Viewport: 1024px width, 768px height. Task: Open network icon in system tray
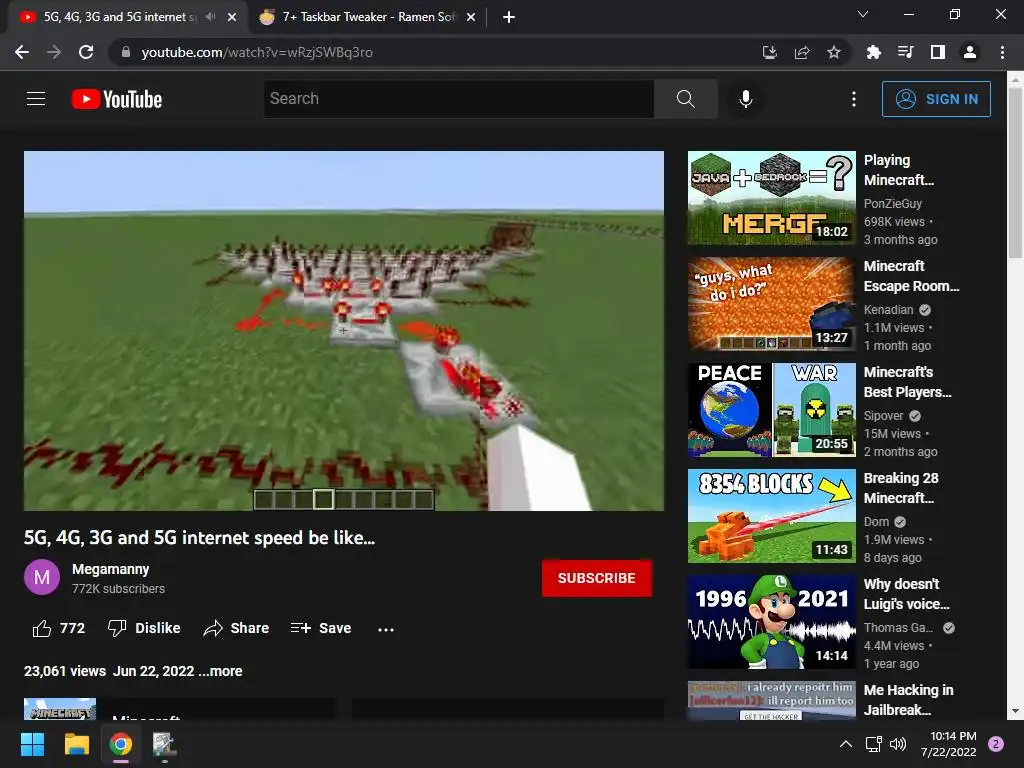tap(873, 744)
